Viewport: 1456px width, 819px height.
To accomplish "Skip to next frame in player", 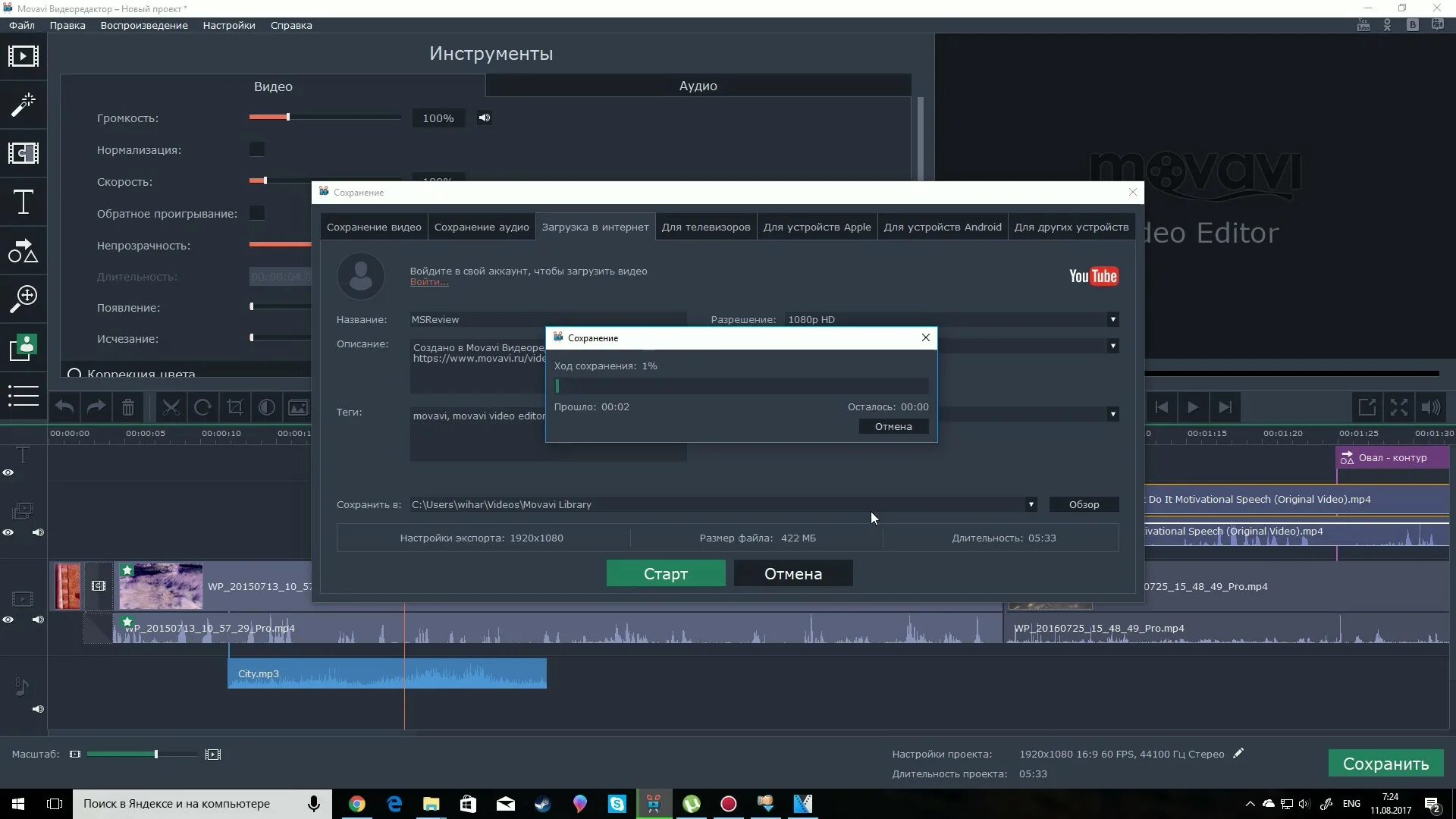I will coord(1225,407).
